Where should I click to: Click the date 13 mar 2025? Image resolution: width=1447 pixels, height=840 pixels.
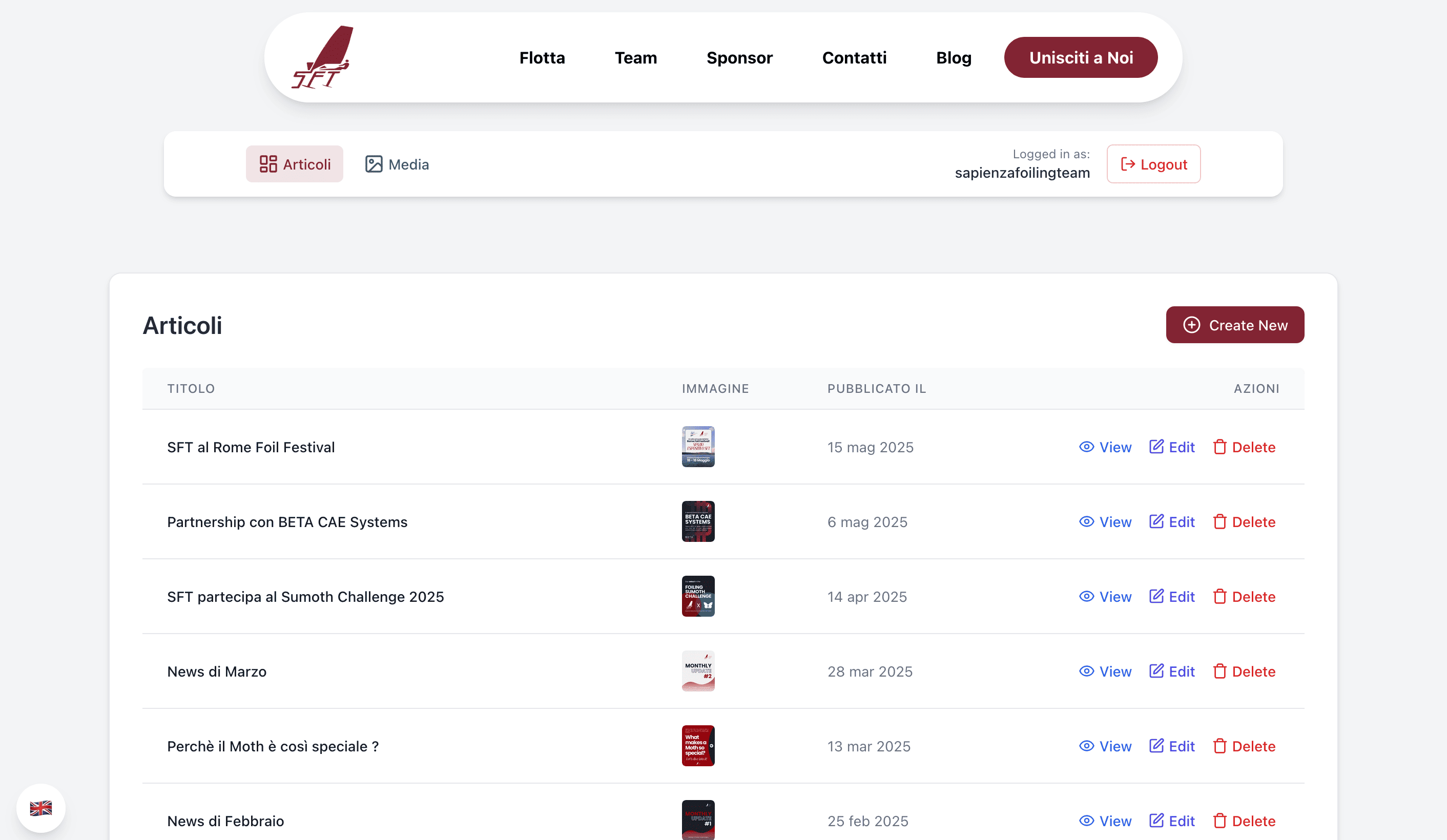pos(869,746)
